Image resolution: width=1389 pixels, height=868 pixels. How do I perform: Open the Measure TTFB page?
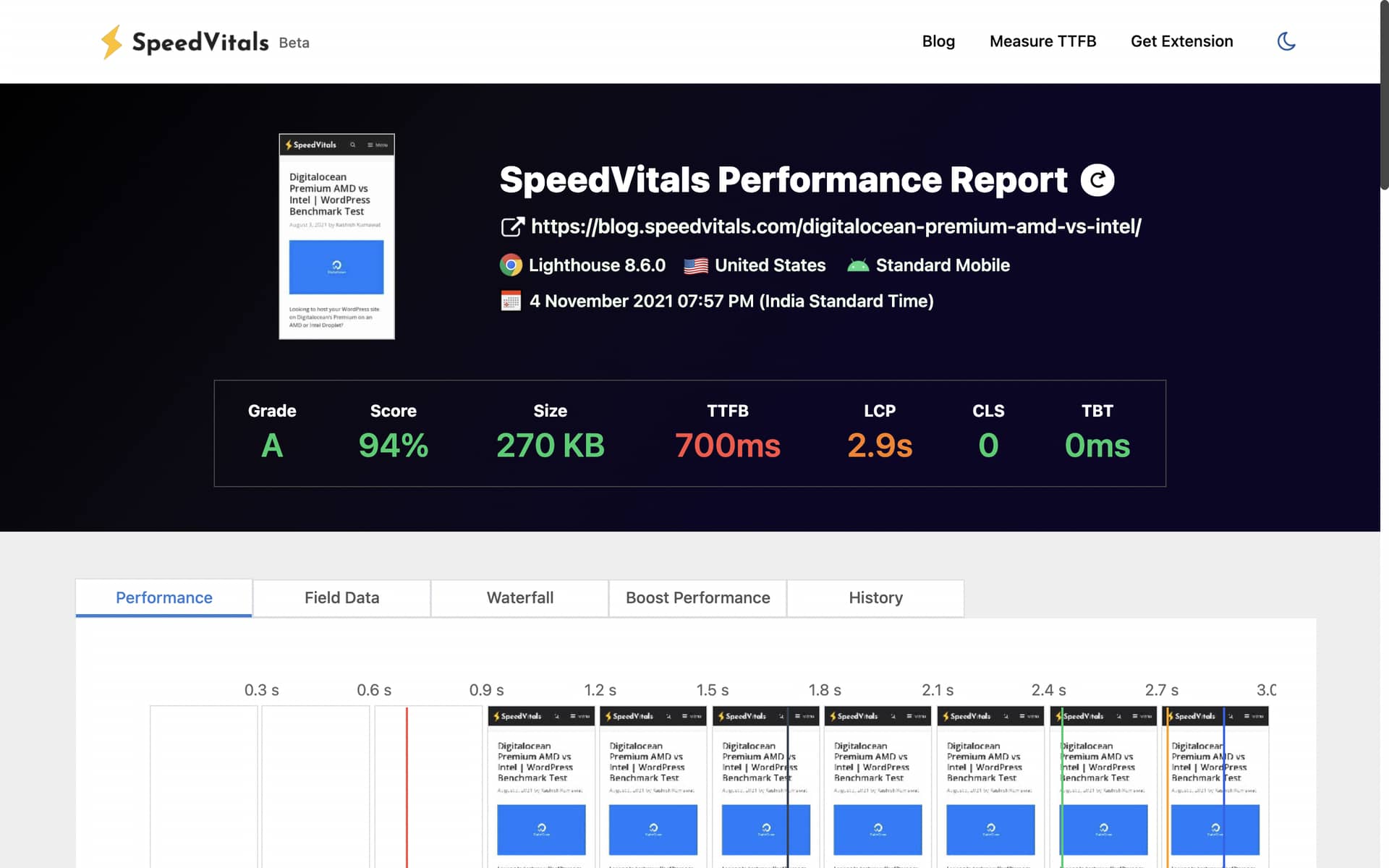(x=1042, y=41)
